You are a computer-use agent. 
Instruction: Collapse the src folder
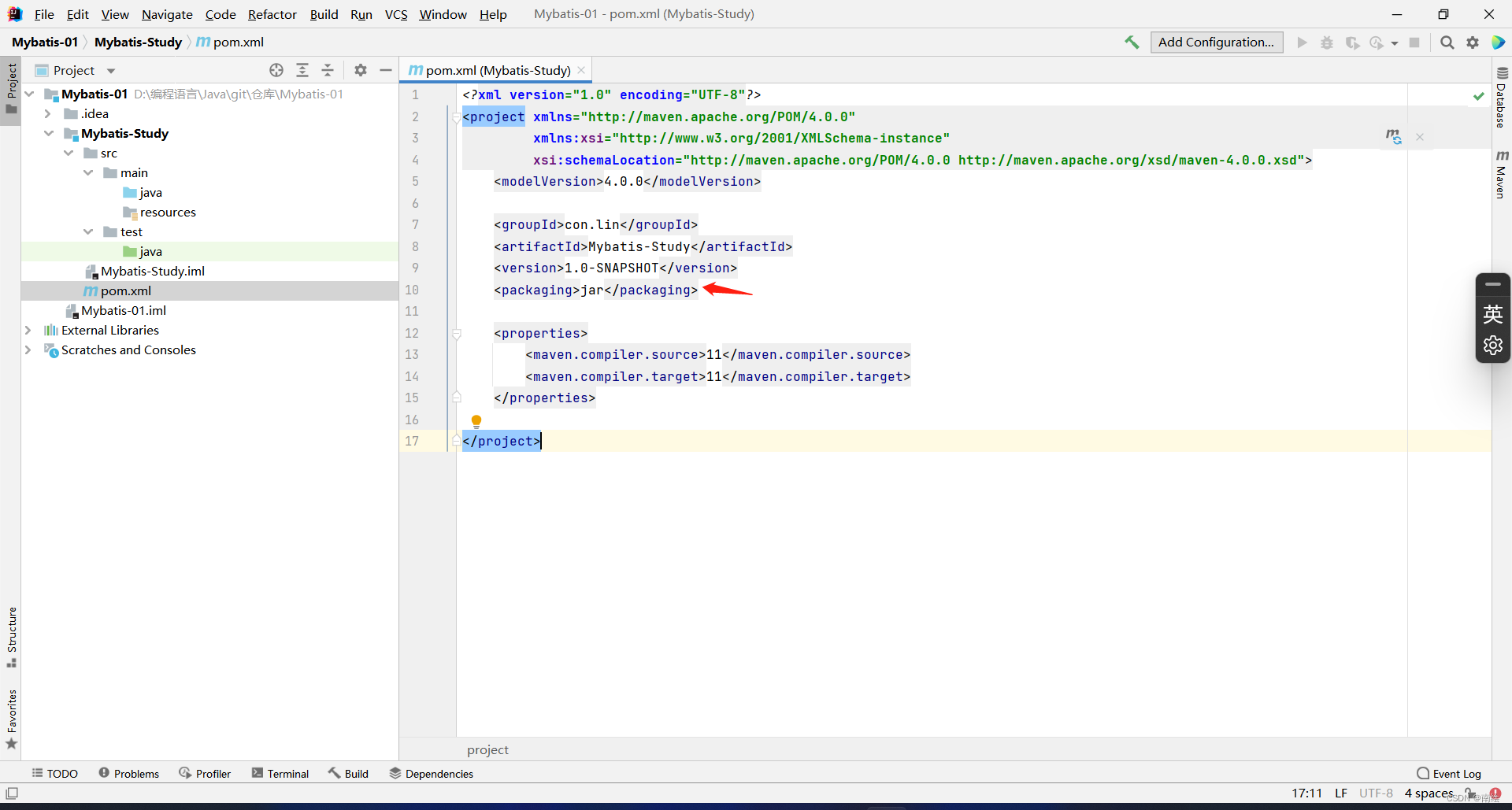coord(69,153)
